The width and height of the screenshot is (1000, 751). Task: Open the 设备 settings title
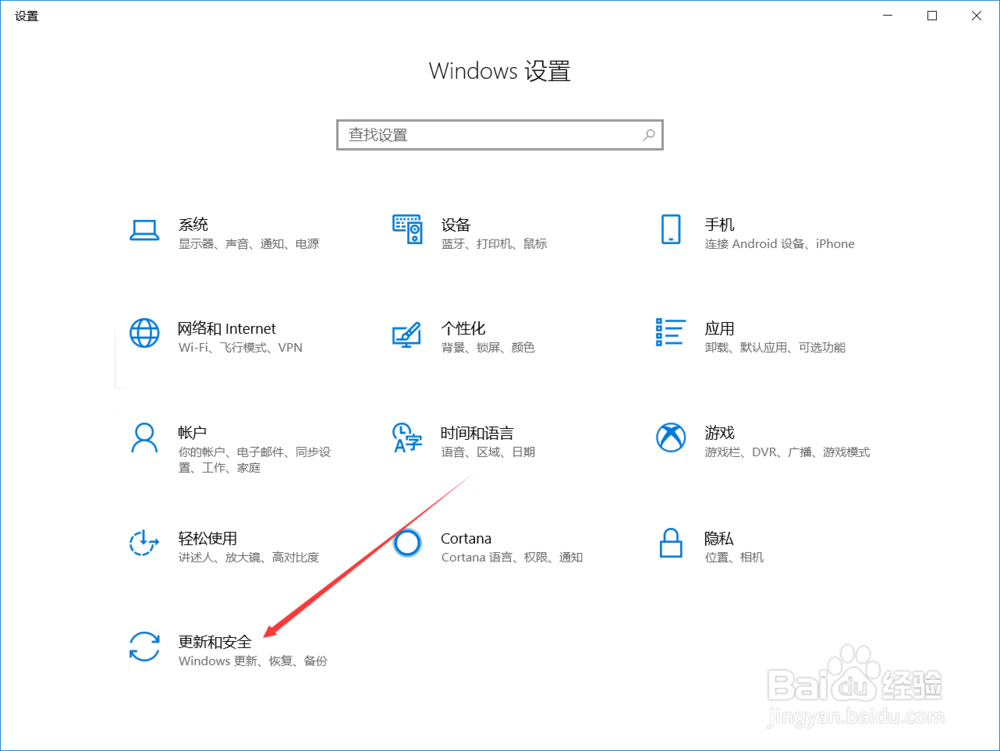[x=456, y=224]
